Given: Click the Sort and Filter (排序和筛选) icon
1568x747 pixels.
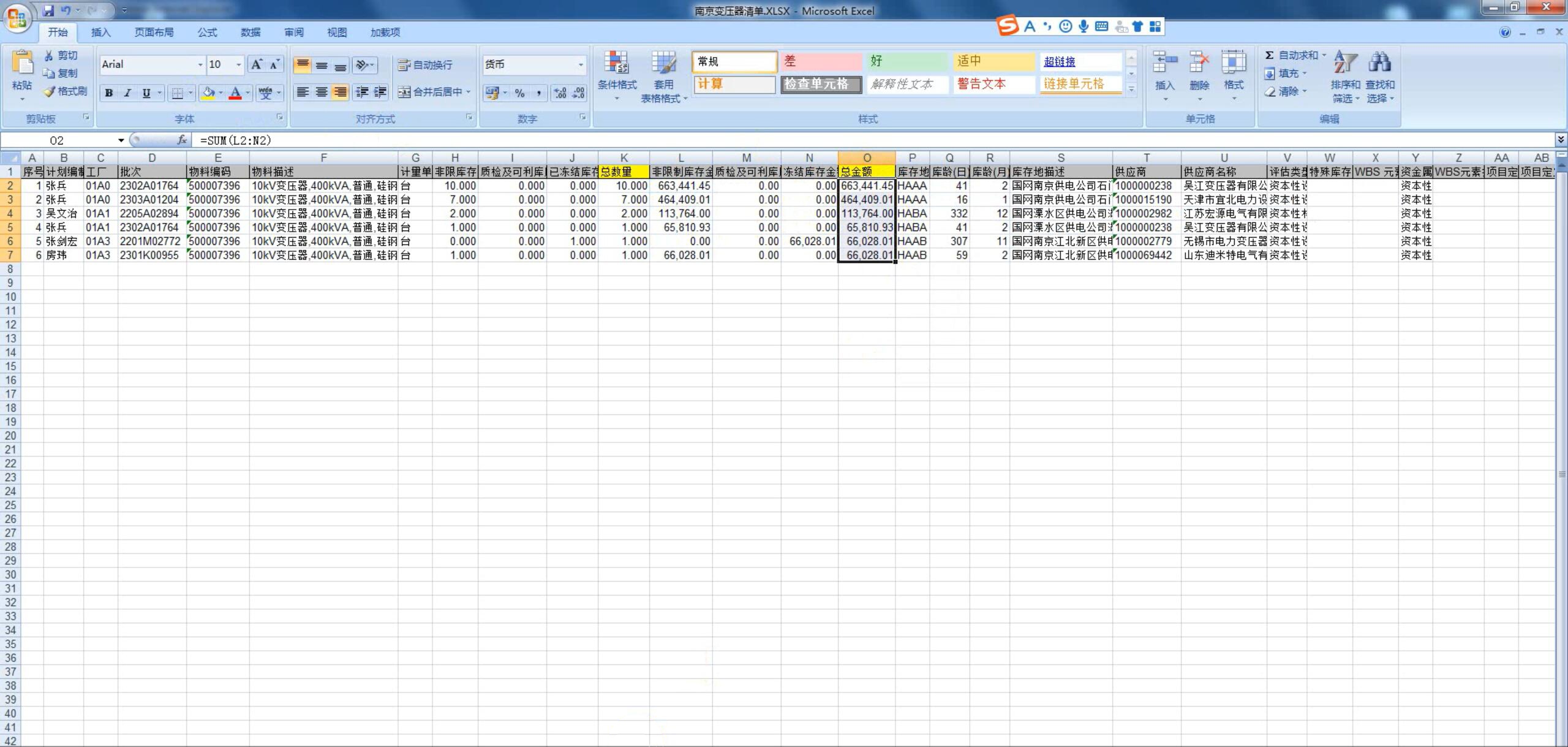Looking at the screenshot, I should click(x=1345, y=63).
